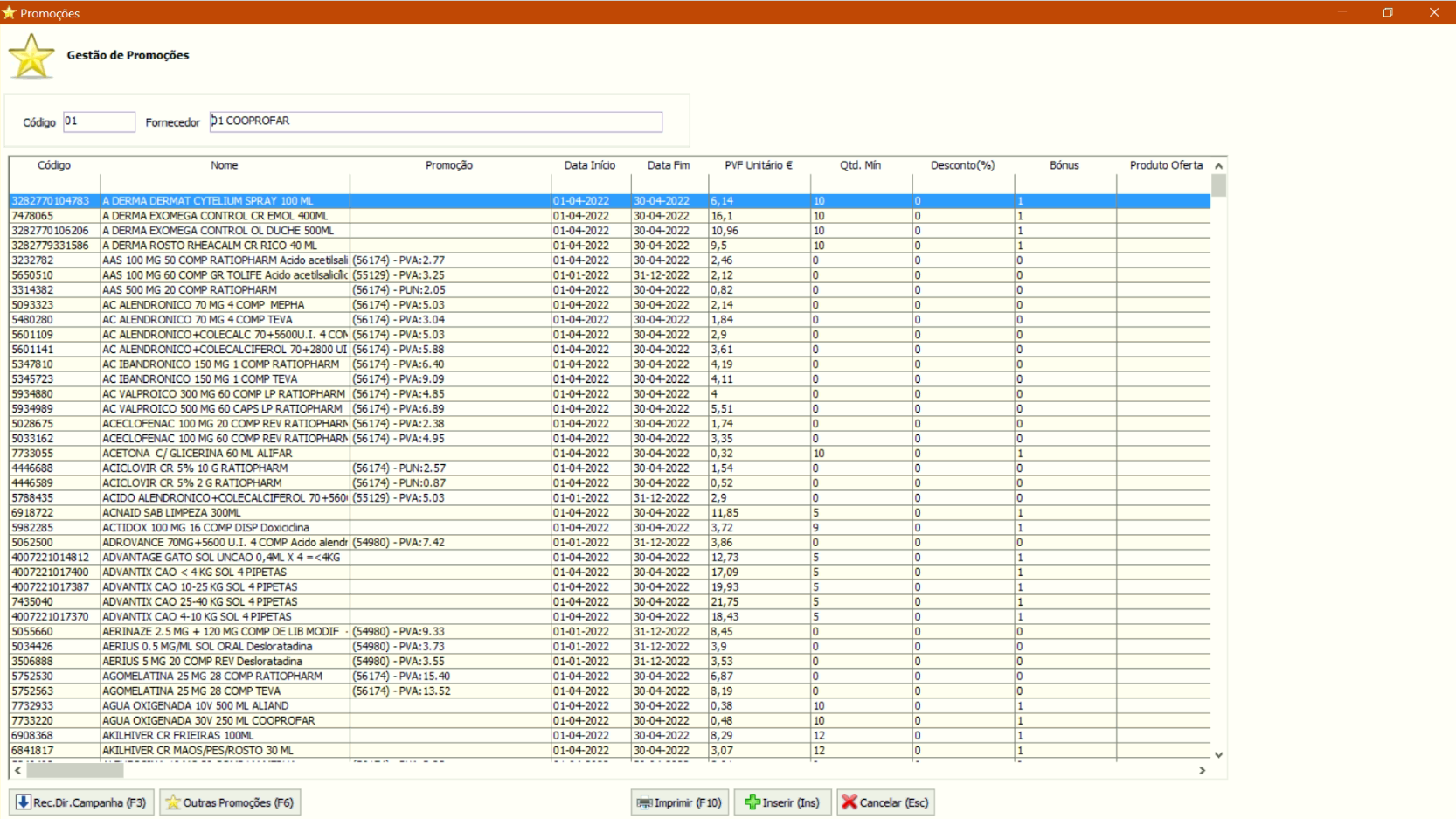Click the Fornecedor text field
1456x819 pixels.
435,121
